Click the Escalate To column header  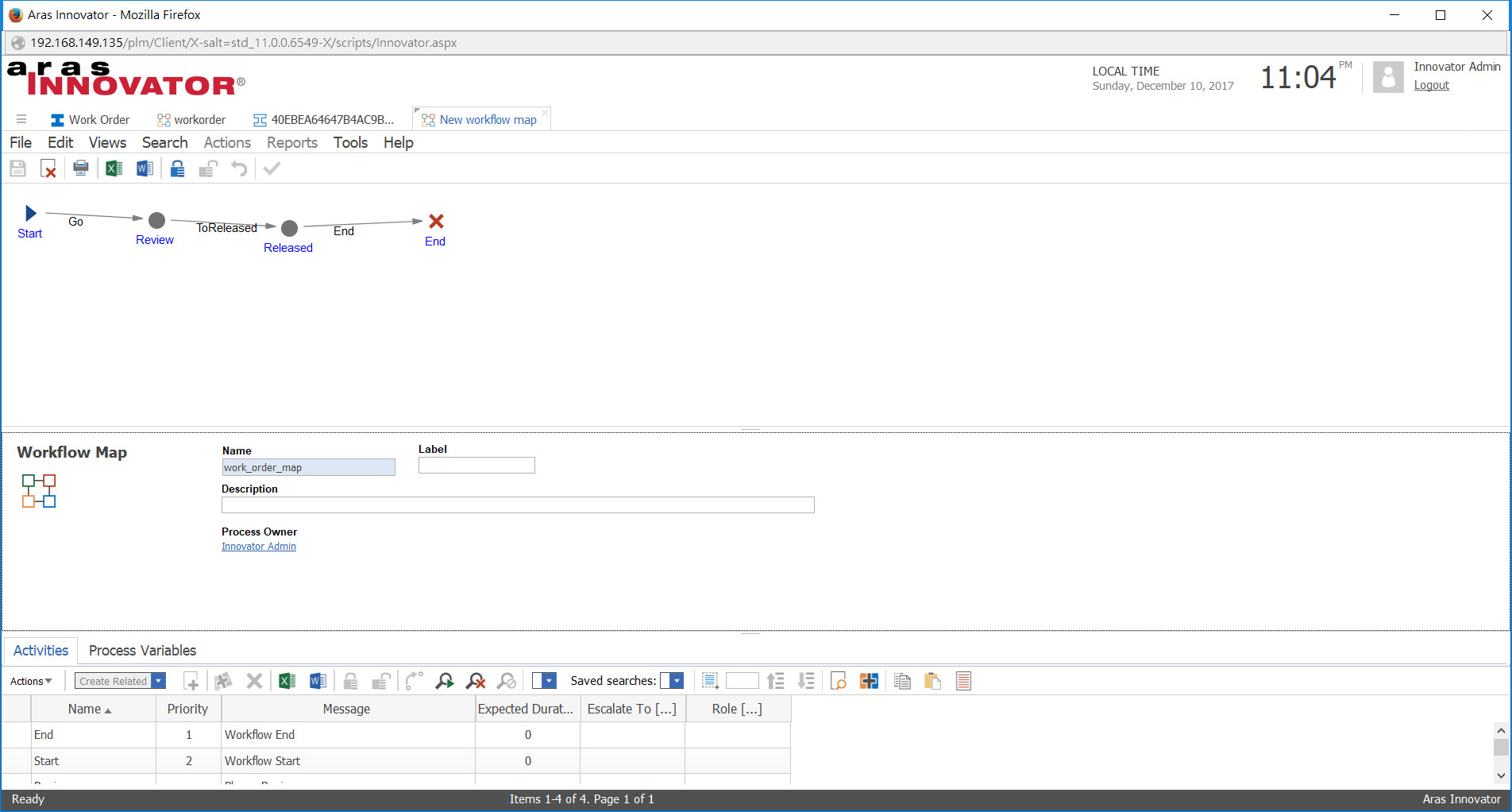coord(632,709)
